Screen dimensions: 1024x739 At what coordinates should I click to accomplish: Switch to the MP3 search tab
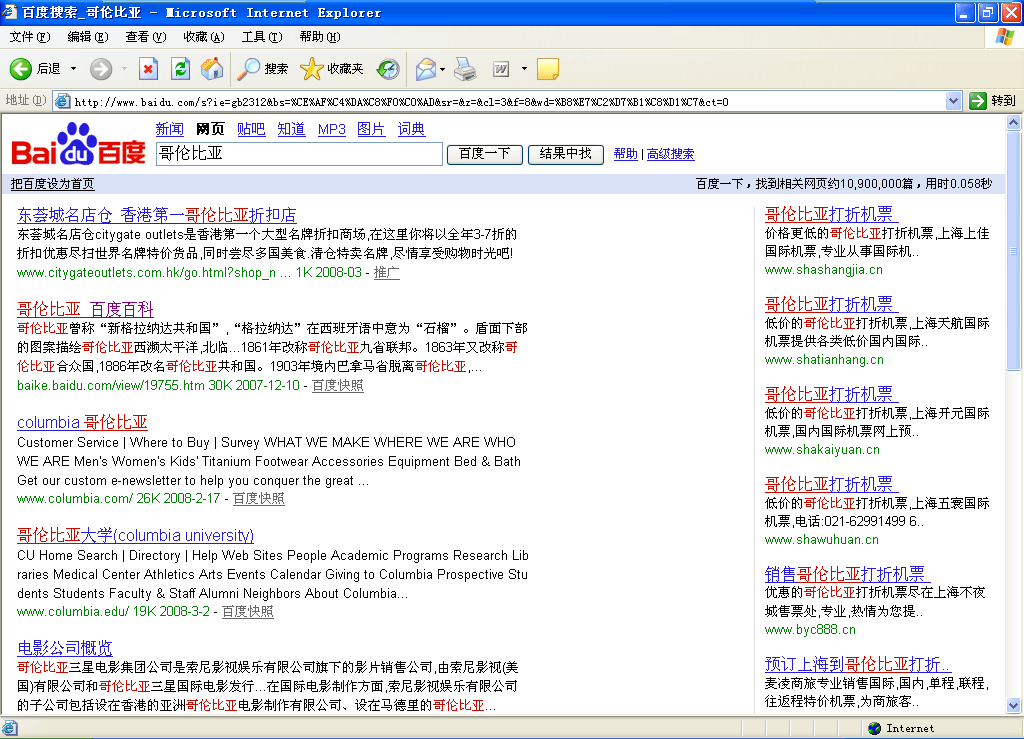332,129
